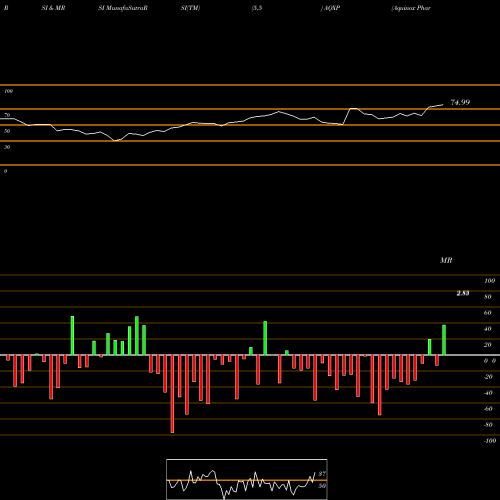The image size is (500, 500).
Task: Click the "-100" label on the MR axis
Action: coord(490,441)
